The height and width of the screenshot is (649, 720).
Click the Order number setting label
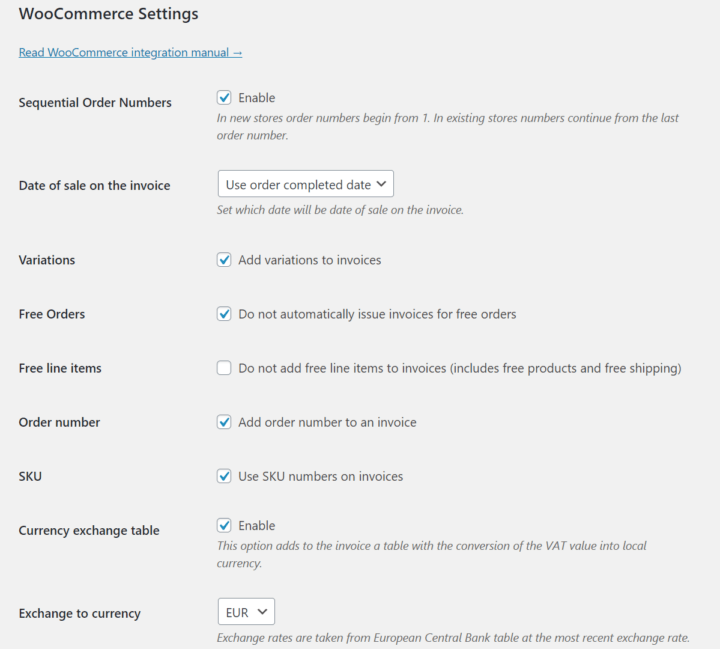point(59,422)
